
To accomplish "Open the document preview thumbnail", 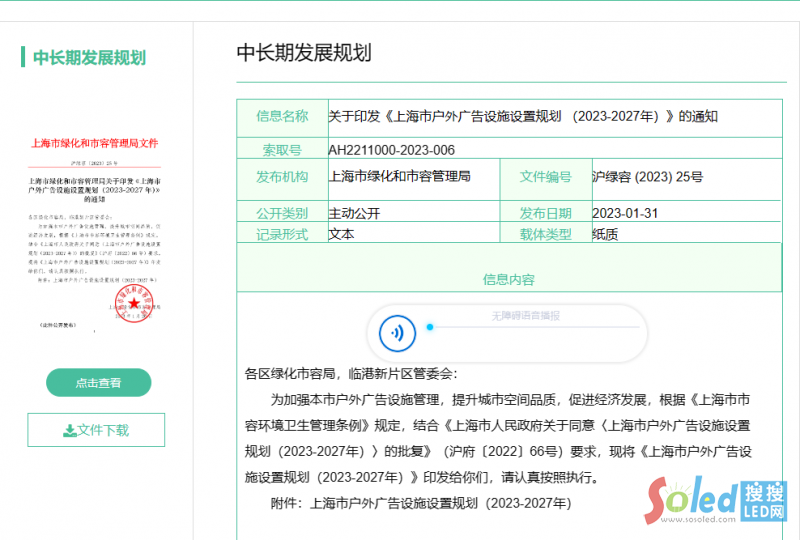I will pos(96,230).
